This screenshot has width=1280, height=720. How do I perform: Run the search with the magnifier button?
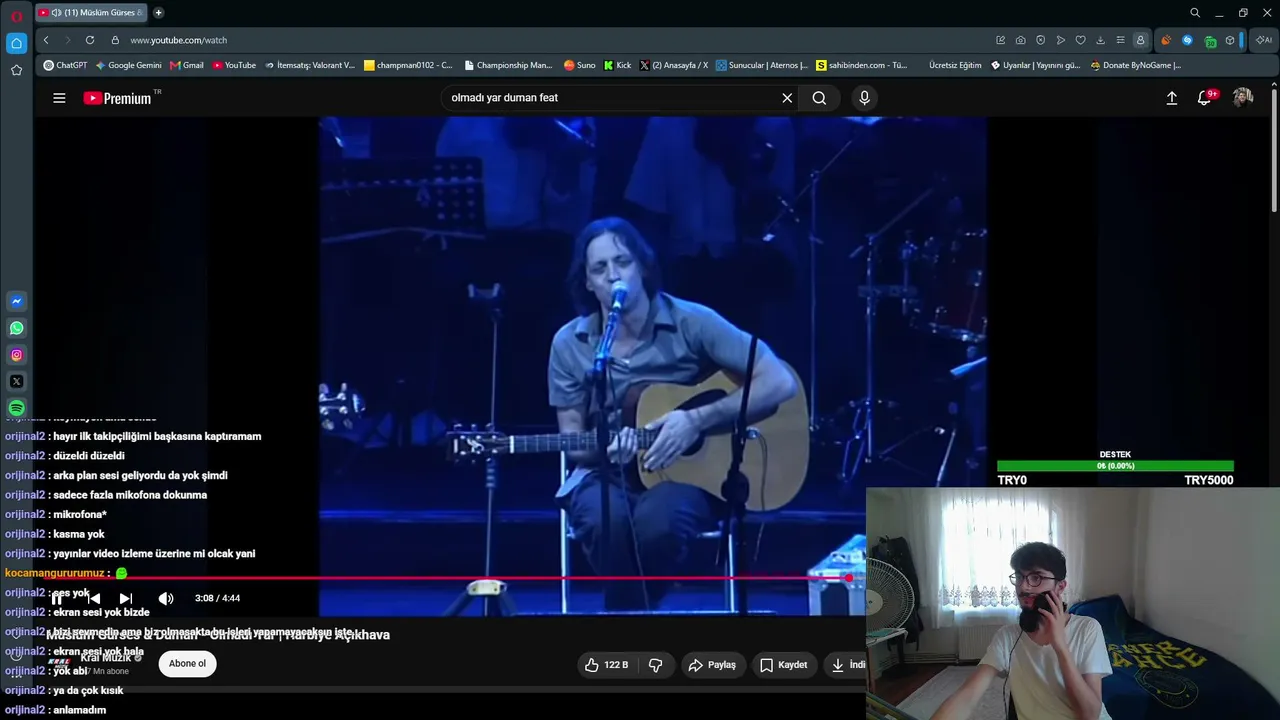[x=819, y=98]
